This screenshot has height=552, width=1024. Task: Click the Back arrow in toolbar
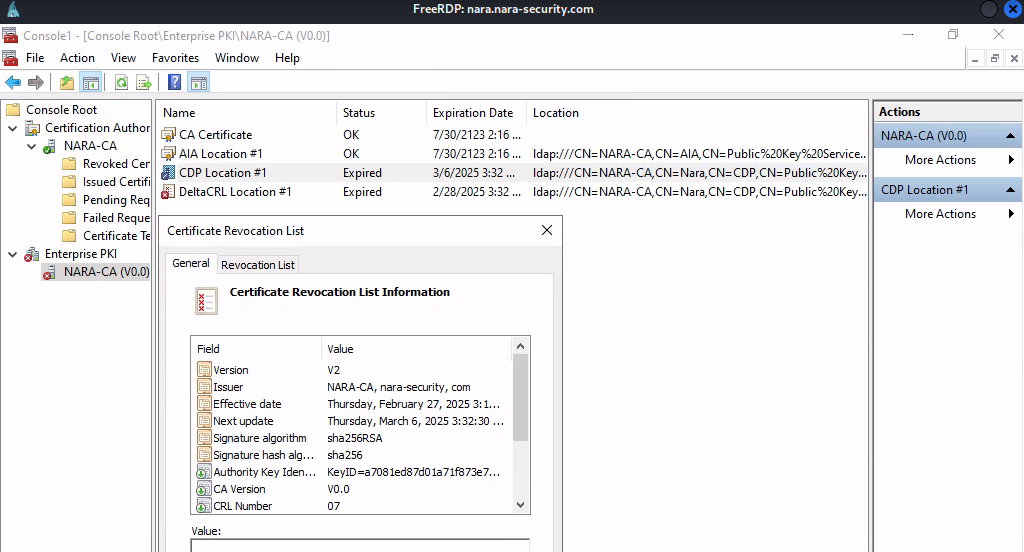point(13,82)
